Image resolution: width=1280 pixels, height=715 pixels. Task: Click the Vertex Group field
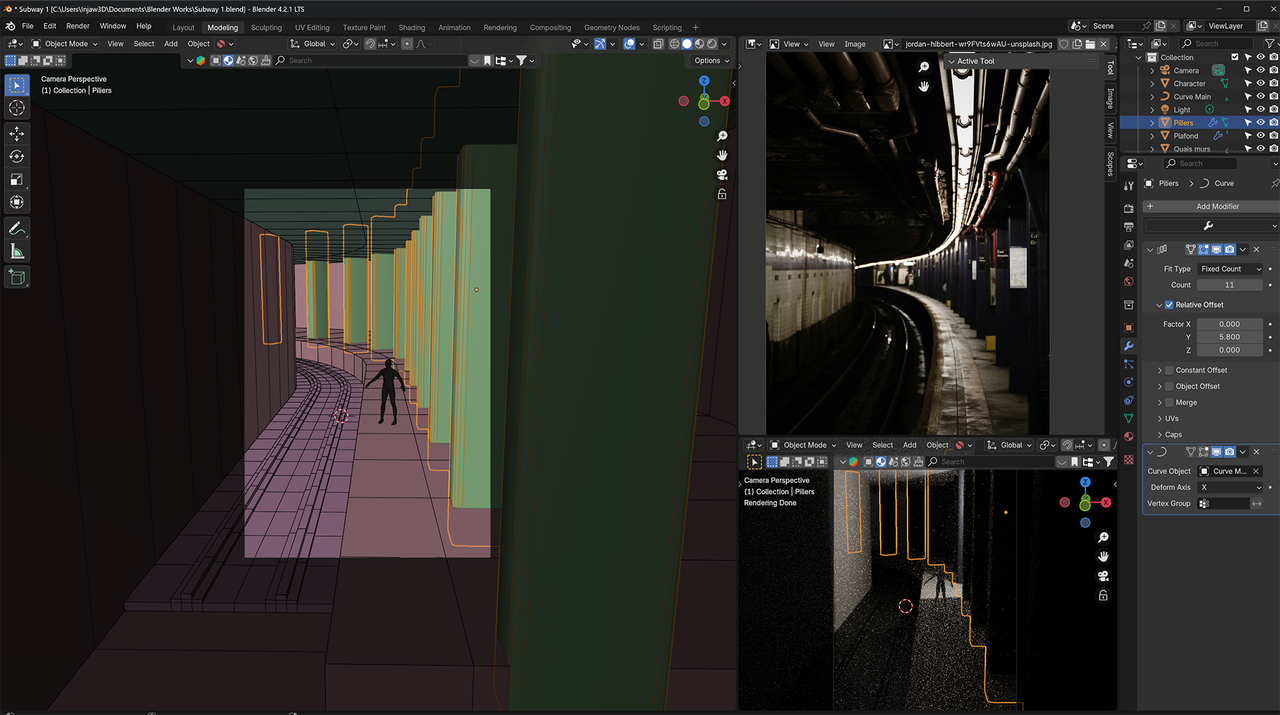(1223, 503)
